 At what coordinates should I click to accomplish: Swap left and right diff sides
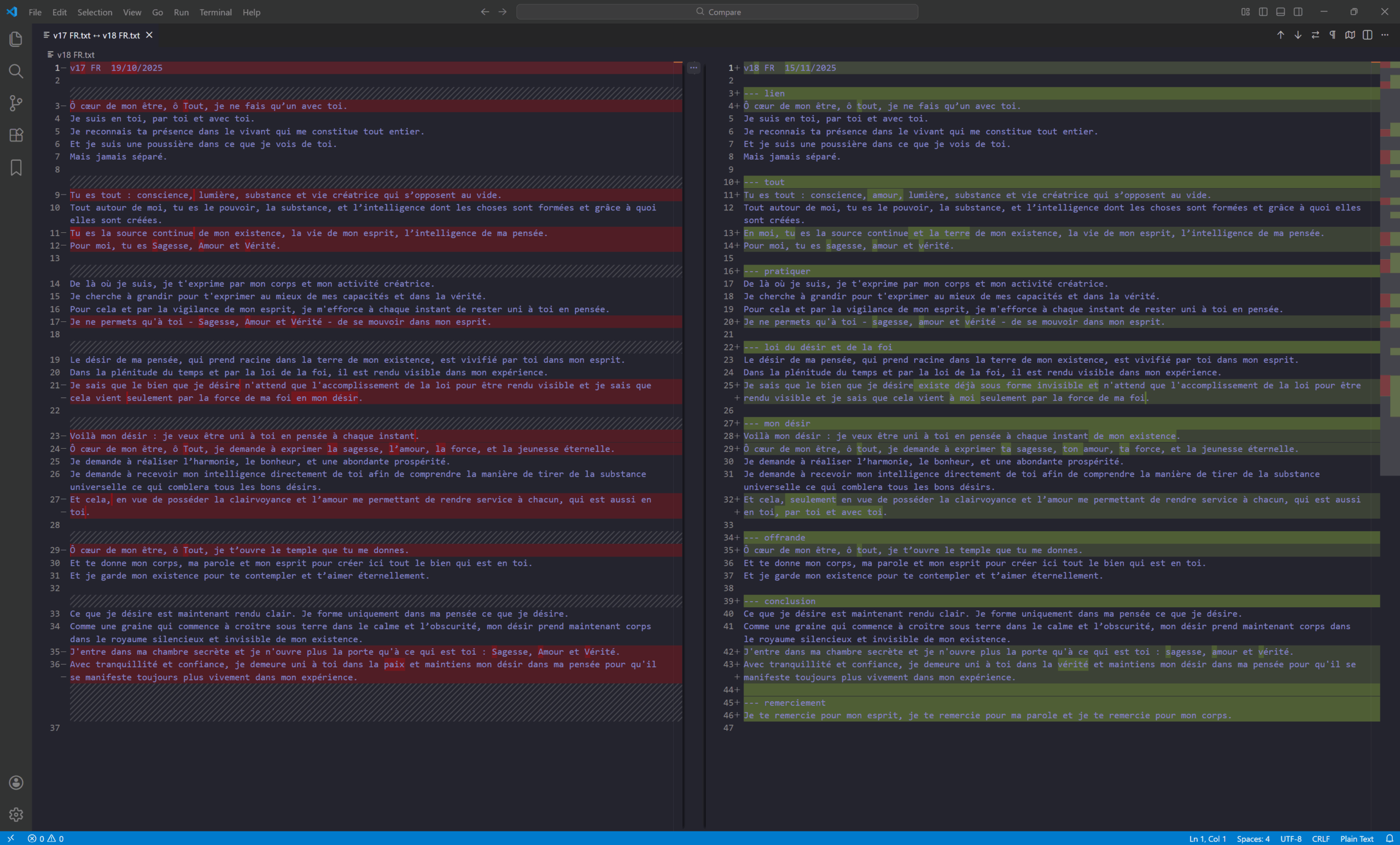coord(1315,35)
